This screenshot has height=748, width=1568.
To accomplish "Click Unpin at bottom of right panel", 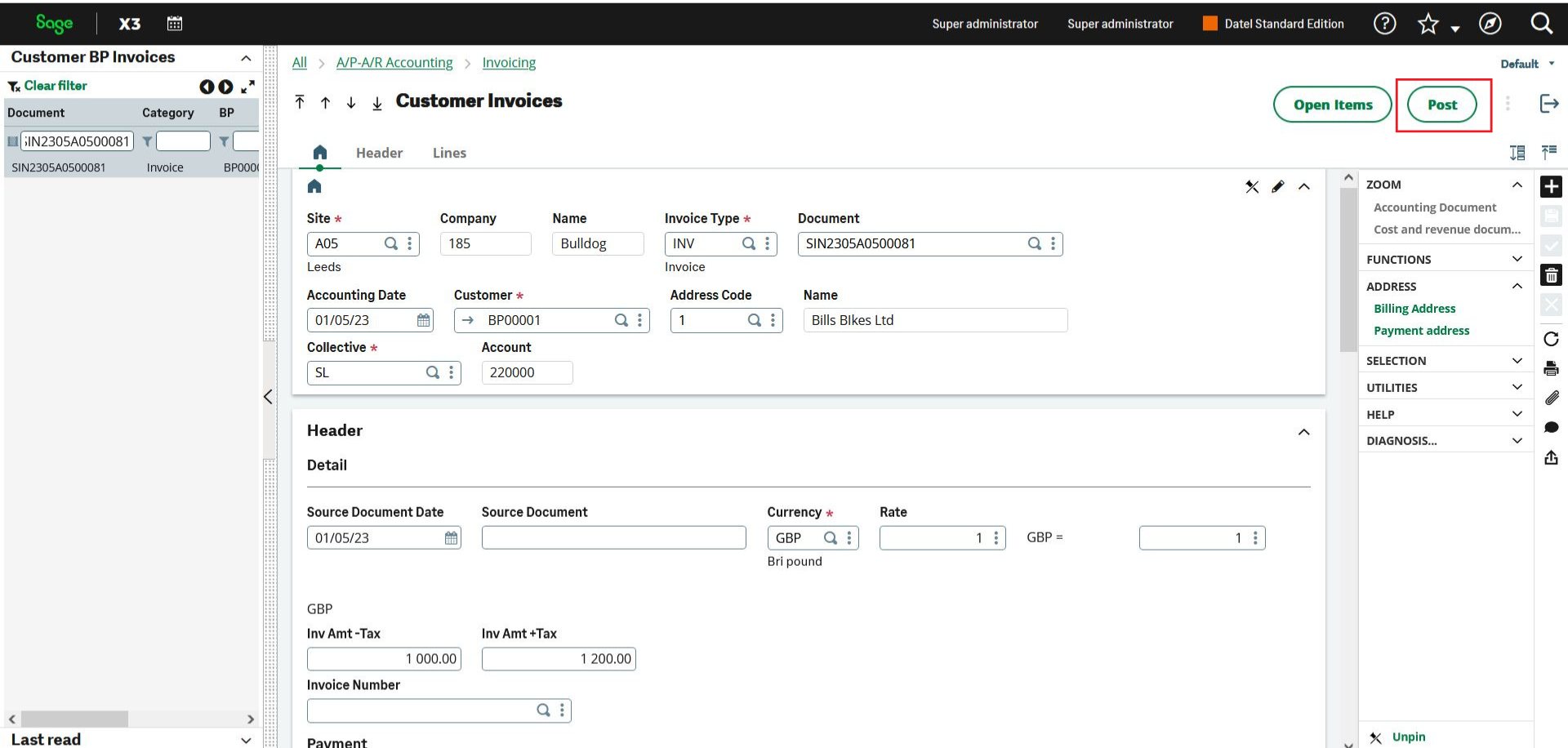I will coord(1409,737).
